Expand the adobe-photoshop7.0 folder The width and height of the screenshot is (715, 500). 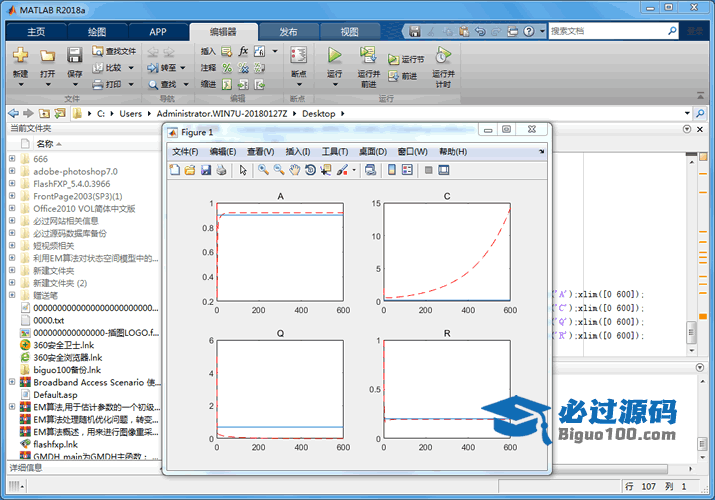tap(12, 171)
